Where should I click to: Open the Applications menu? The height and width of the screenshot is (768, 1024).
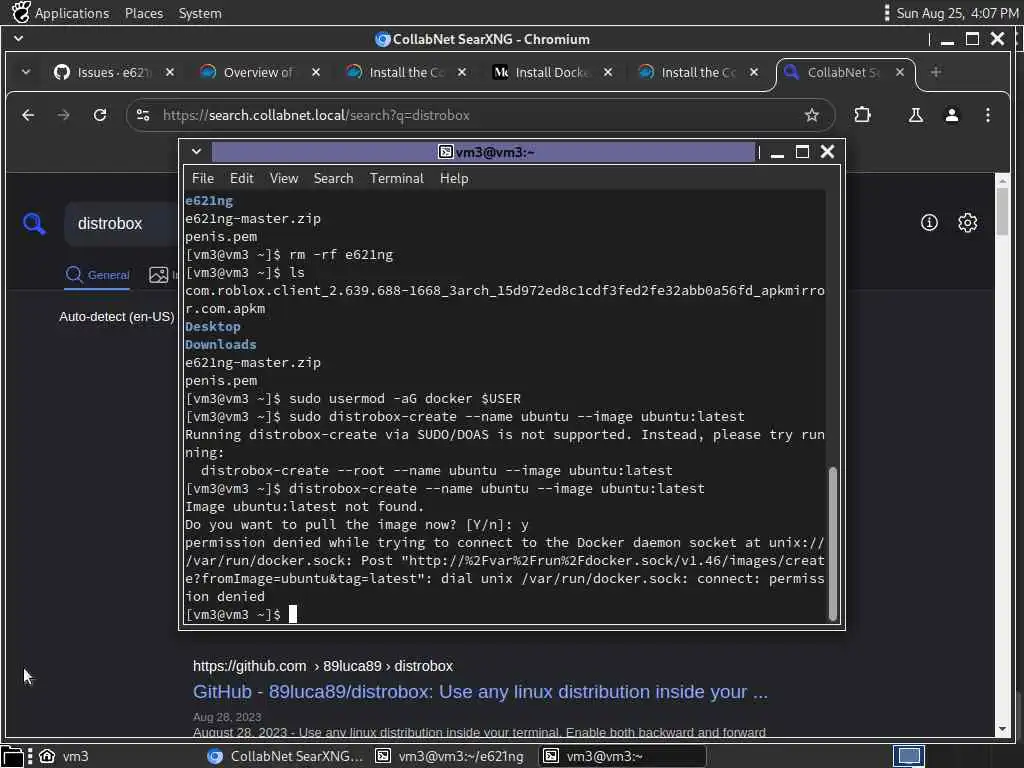72,13
